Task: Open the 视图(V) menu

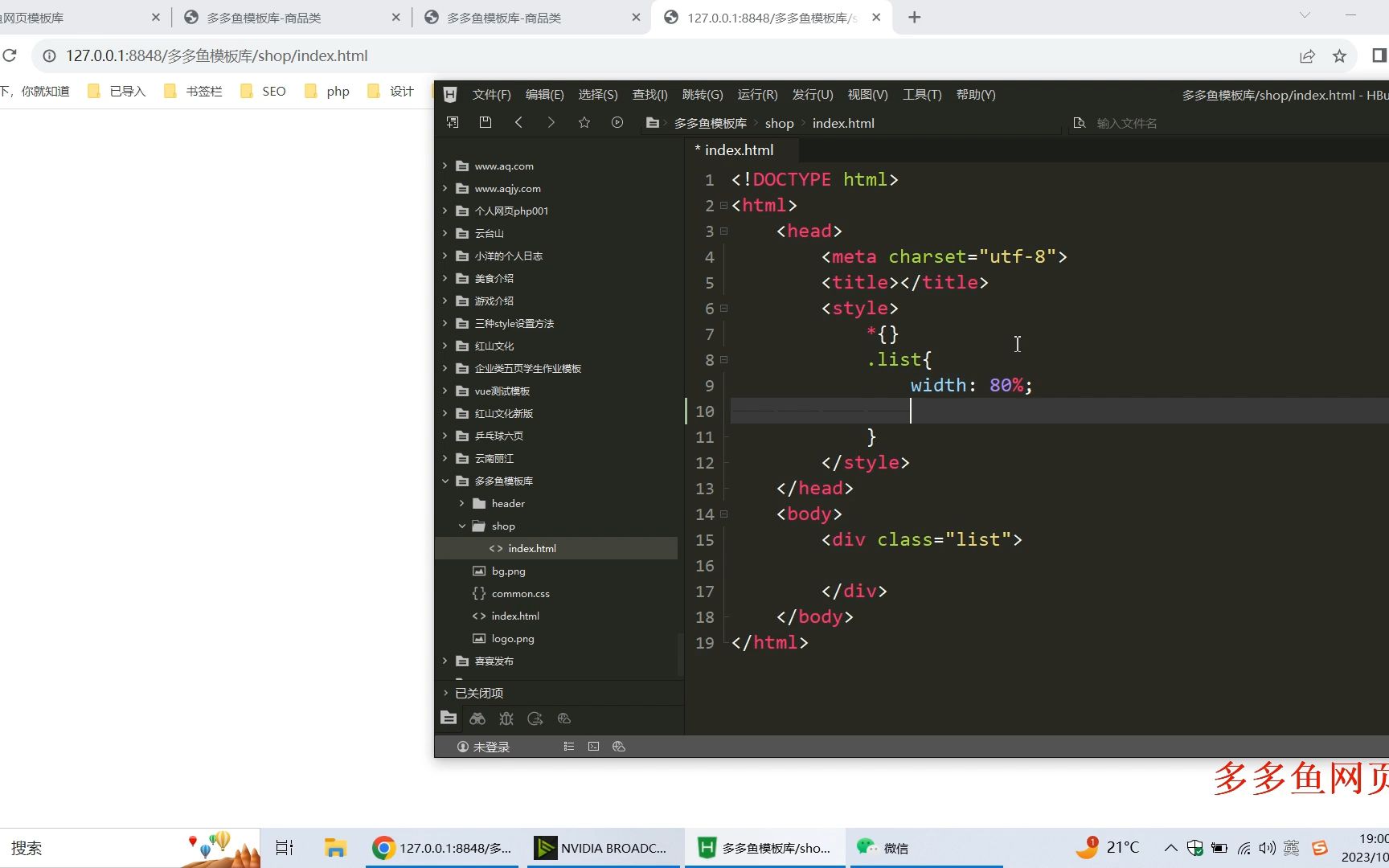Action: (867, 94)
